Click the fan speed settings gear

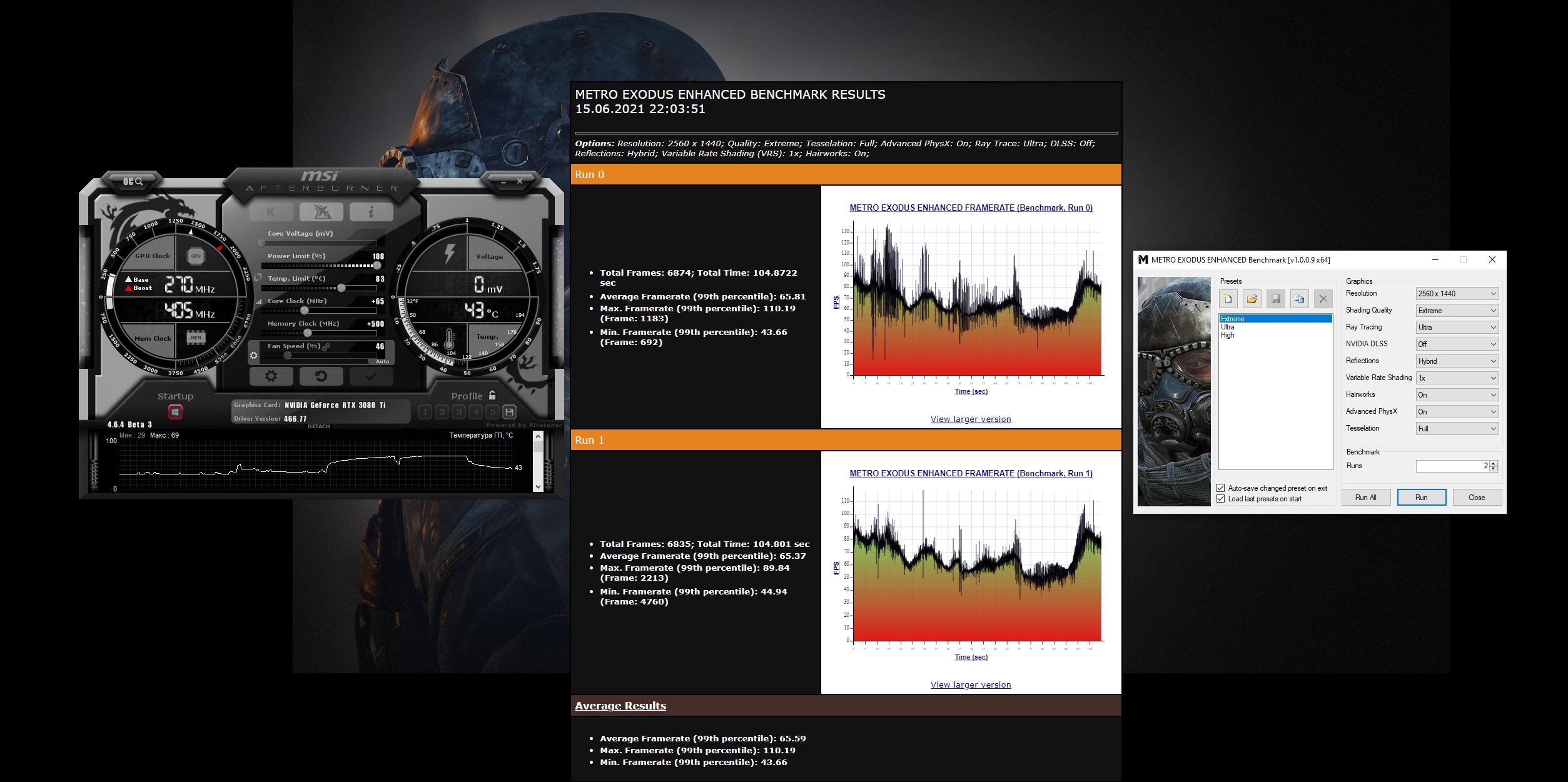tap(253, 356)
